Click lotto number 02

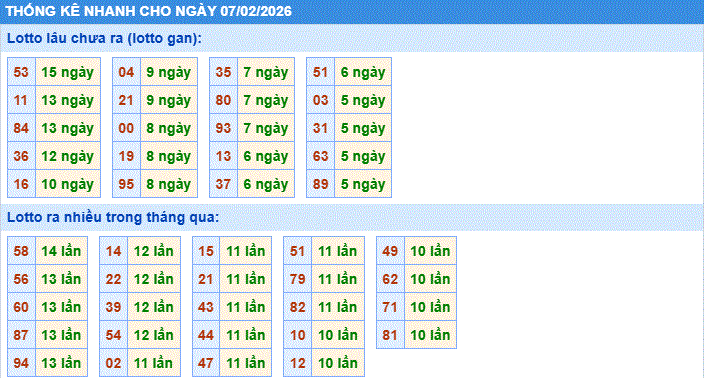(x=113, y=363)
